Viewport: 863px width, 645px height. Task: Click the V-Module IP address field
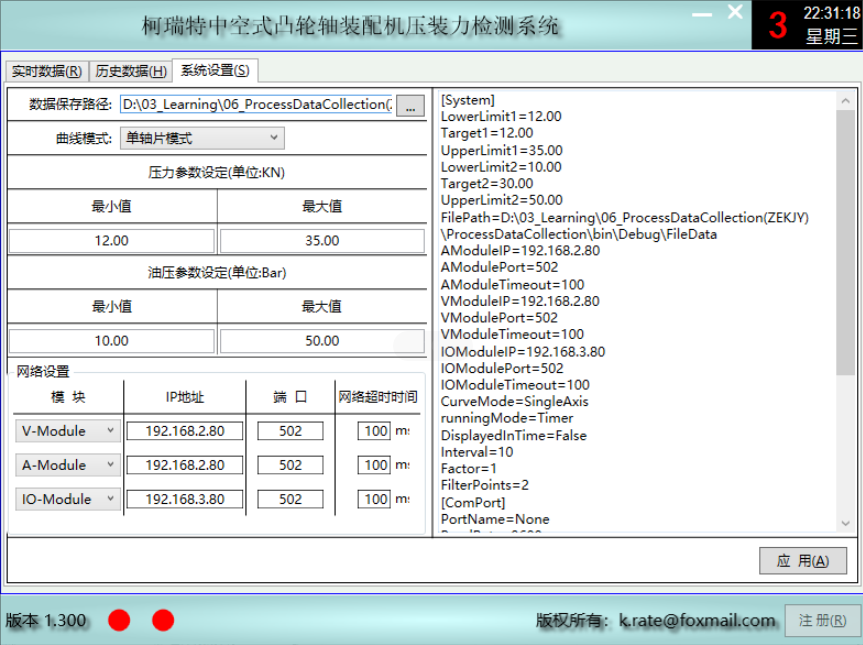point(185,431)
